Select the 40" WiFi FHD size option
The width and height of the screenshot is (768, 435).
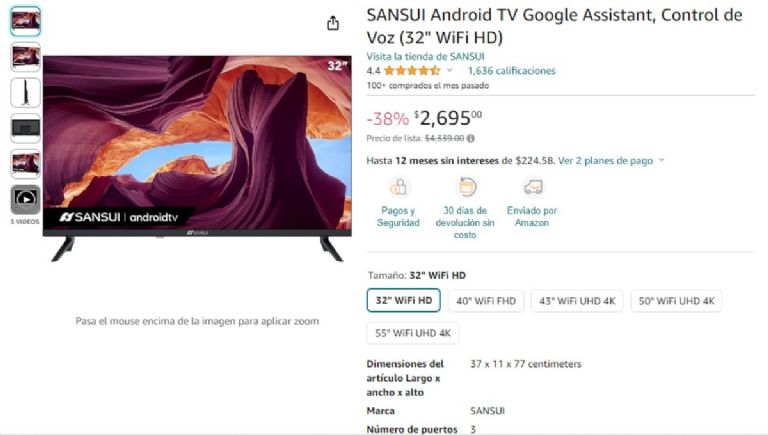(x=486, y=301)
